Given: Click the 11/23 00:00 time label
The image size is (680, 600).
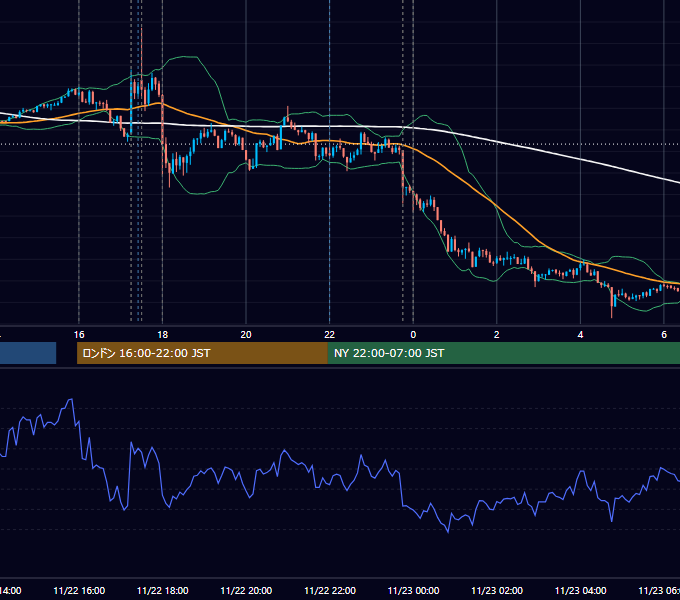Looking at the screenshot, I should point(413,590).
